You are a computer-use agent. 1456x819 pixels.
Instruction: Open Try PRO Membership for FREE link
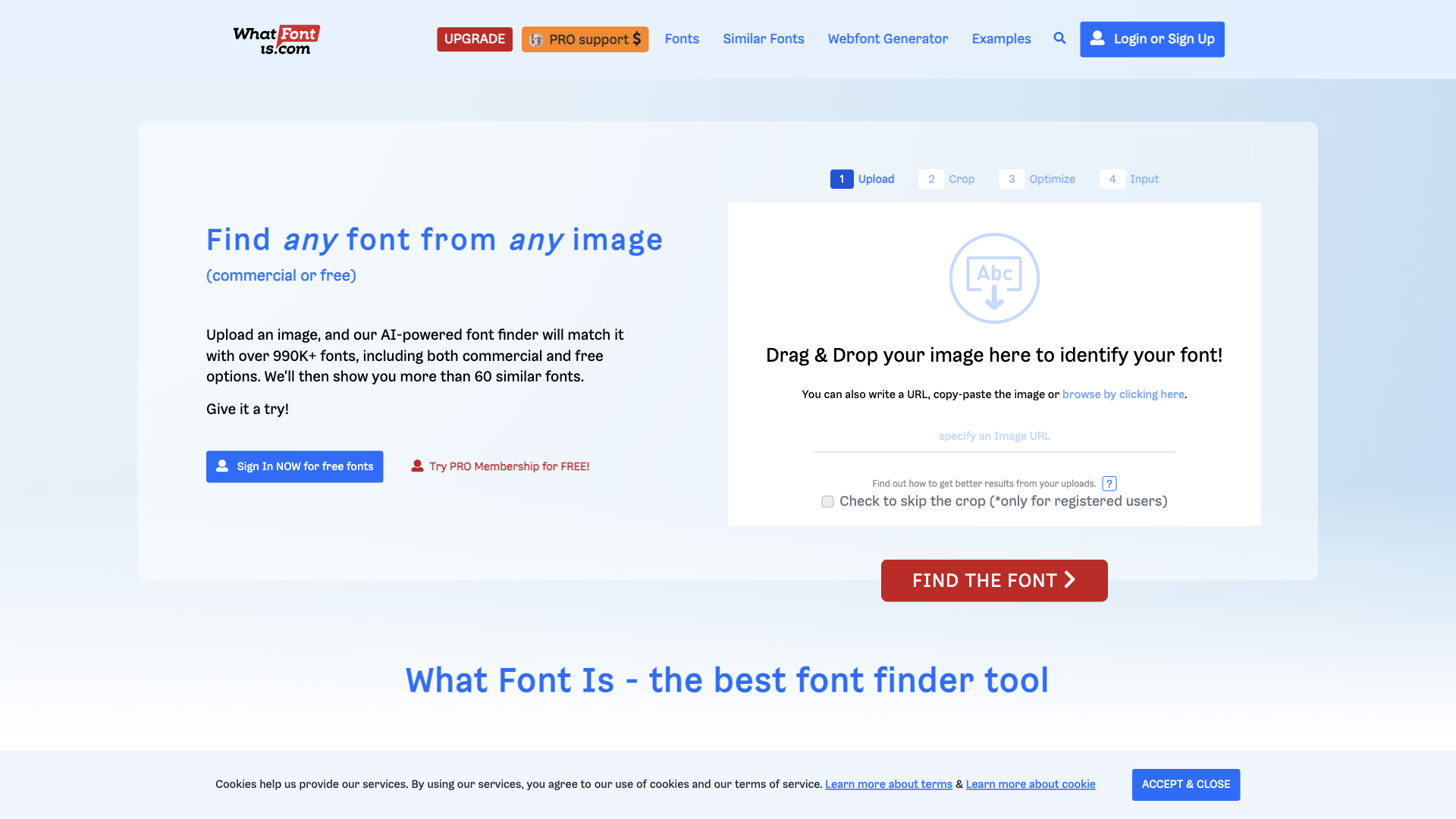[x=500, y=466]
